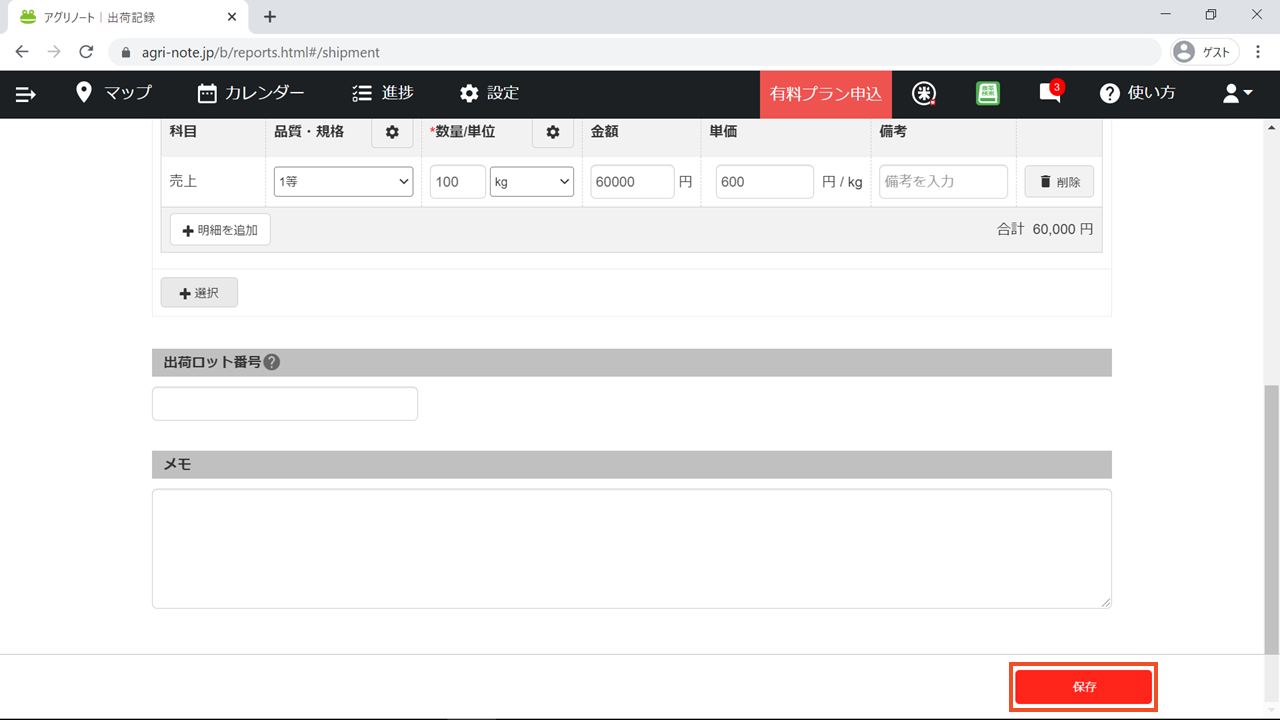Screen dimensions: 1280x720
Task: Expand the 1等 quality dropdown
Action: [x=344, y=181]
